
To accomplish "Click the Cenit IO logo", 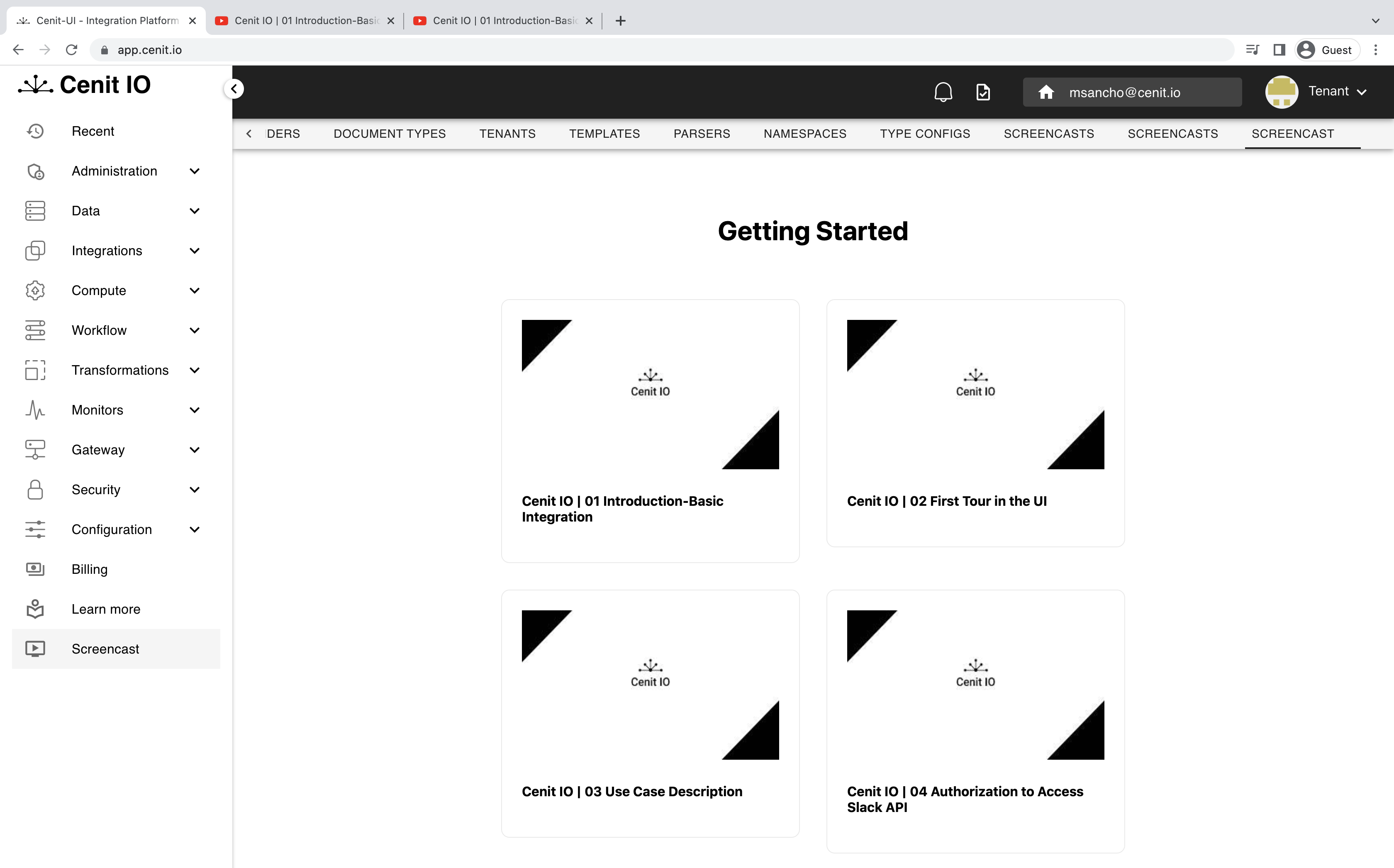I will (x=84, y=85).
